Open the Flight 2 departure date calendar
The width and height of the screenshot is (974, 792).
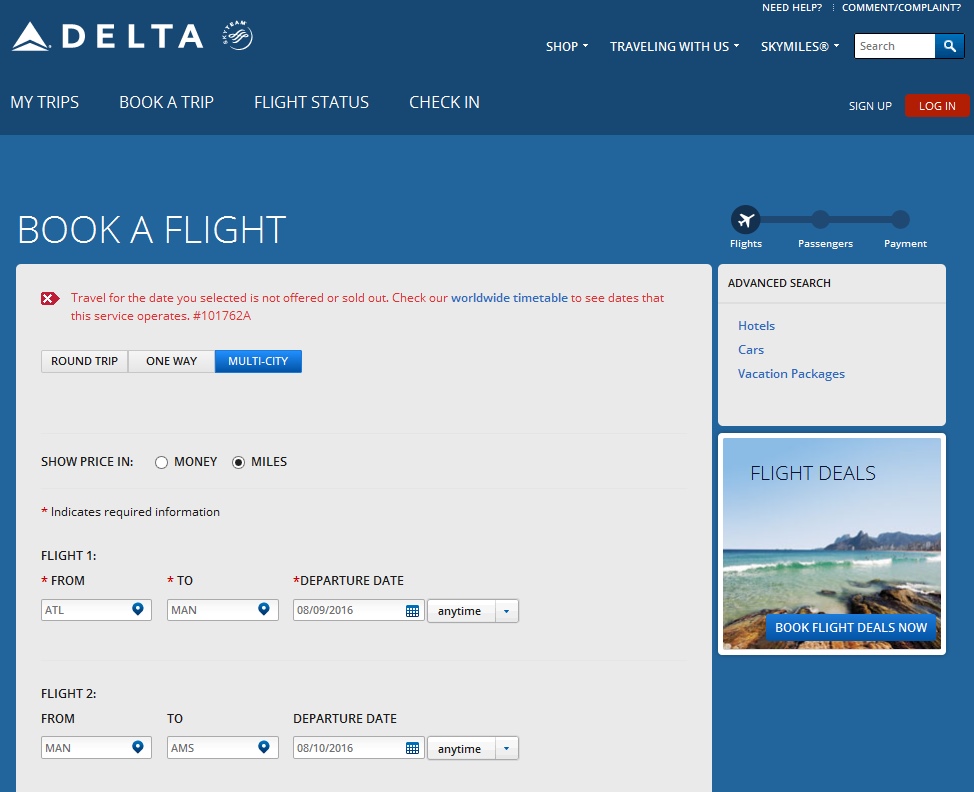412,748
